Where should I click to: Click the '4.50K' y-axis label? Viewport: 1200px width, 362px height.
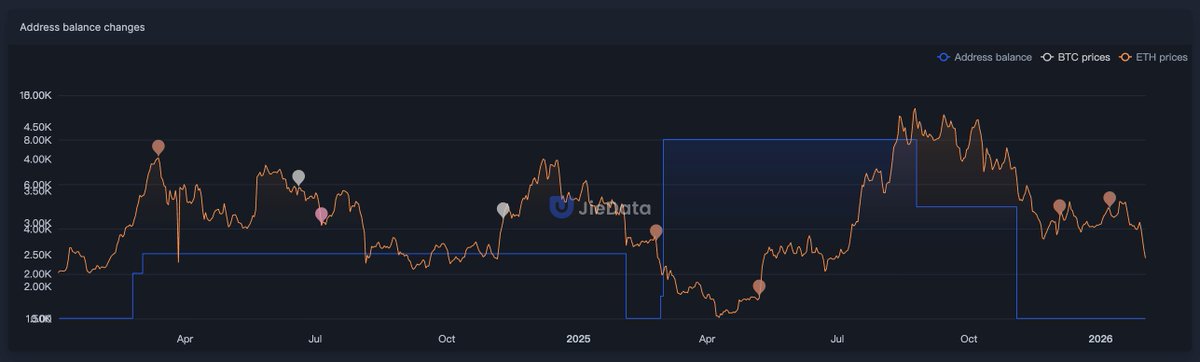pyautogui.click(x=37, y=127)
